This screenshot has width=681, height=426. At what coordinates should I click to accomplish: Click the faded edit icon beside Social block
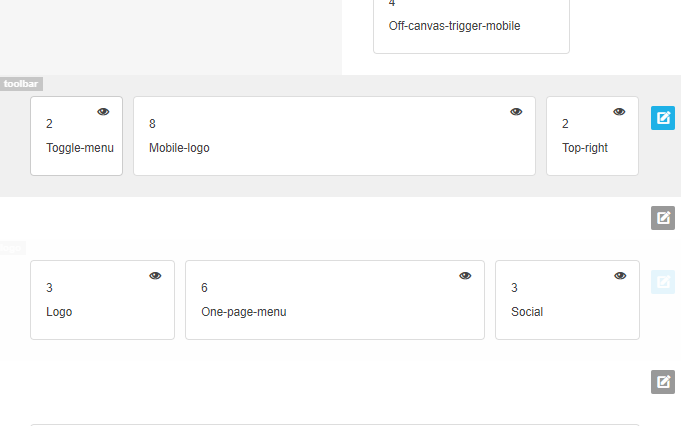point(663,282)
